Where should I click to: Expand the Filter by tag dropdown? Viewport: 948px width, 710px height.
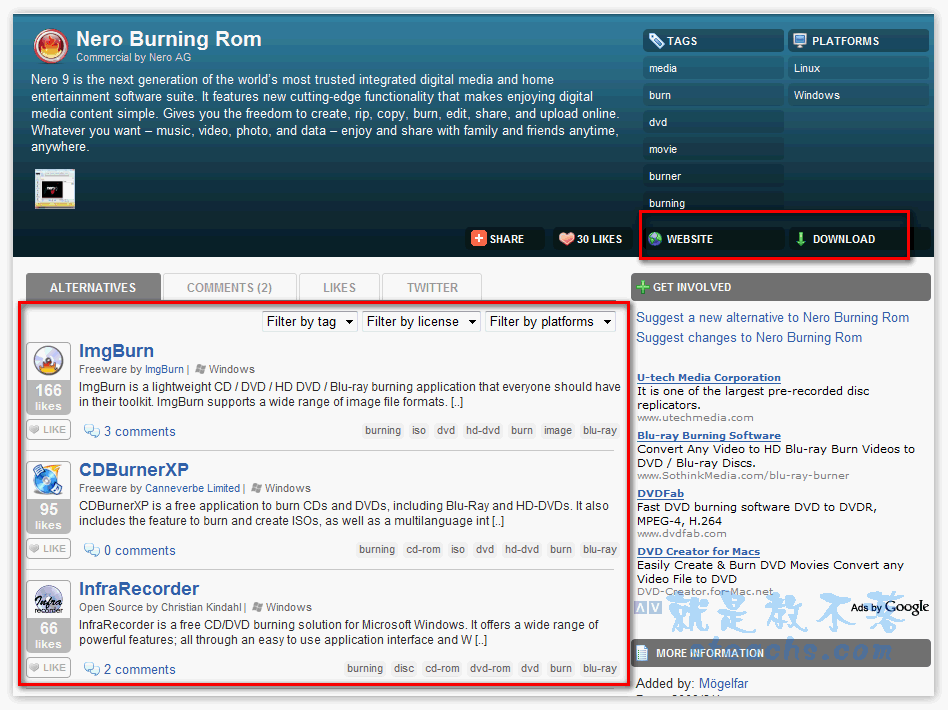[309, 321]
